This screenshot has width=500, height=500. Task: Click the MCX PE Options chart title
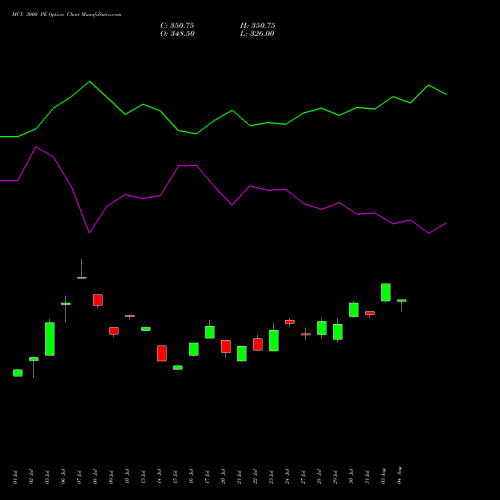pyautogui.click(x=67, y=15)
